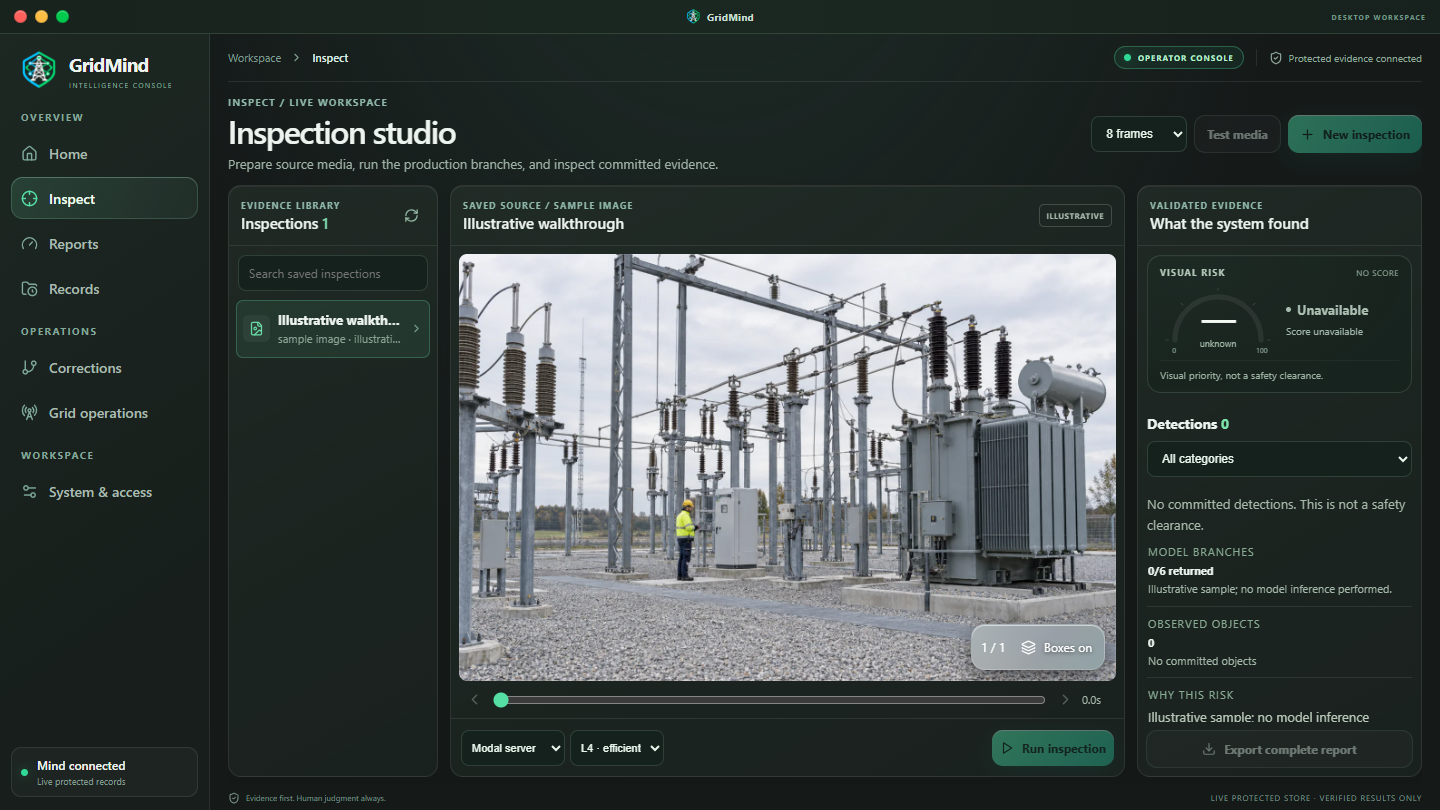Start a New inspection
Viewport: 1440px width, 810px height.
1355,134
